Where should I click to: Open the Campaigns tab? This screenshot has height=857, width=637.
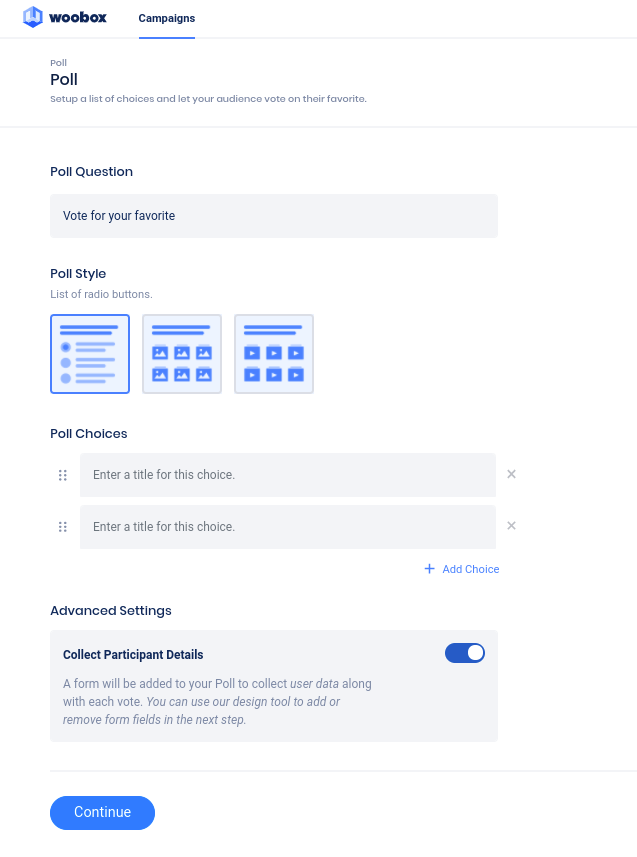point(166,18)
